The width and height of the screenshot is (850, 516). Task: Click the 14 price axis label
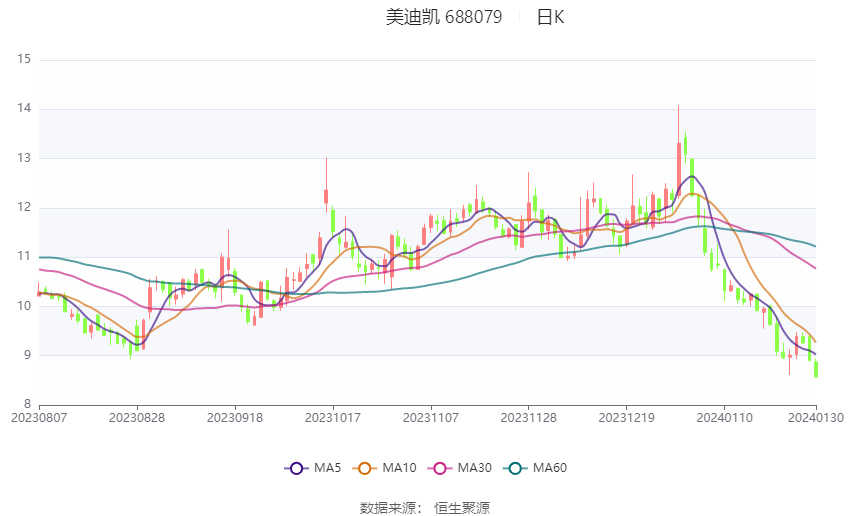tap(24, 108)
